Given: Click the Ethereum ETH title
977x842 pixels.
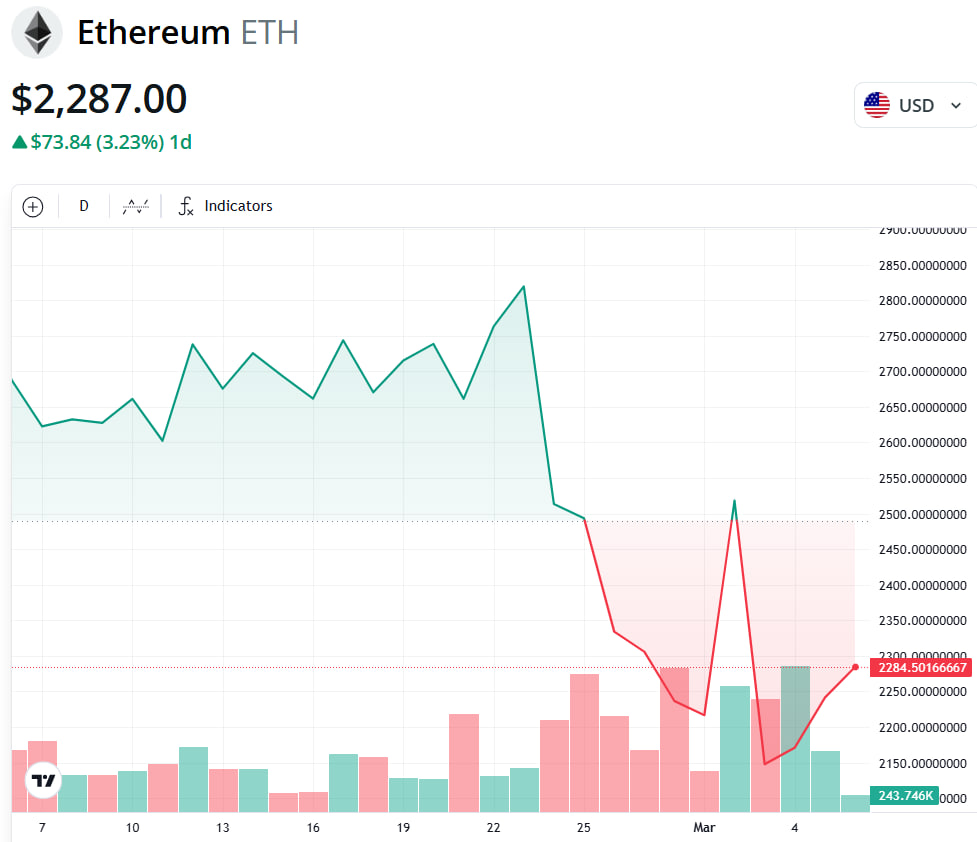Looking at the screenshot, I should click(x=188, y=32).
